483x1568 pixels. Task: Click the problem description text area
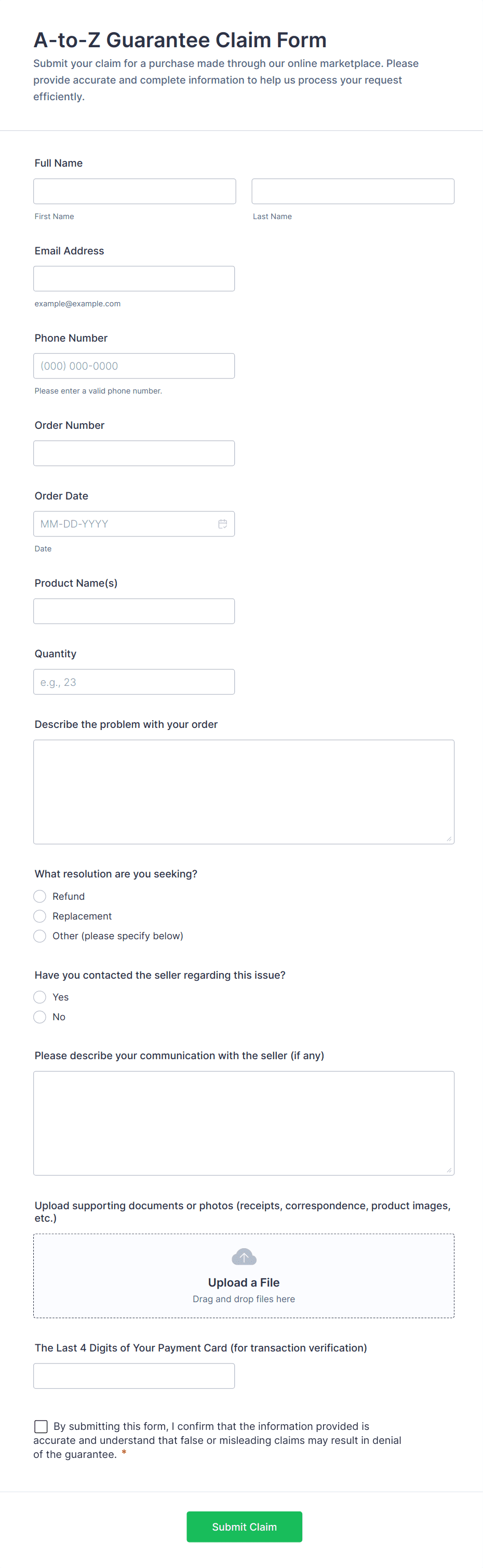coord(244,792)
